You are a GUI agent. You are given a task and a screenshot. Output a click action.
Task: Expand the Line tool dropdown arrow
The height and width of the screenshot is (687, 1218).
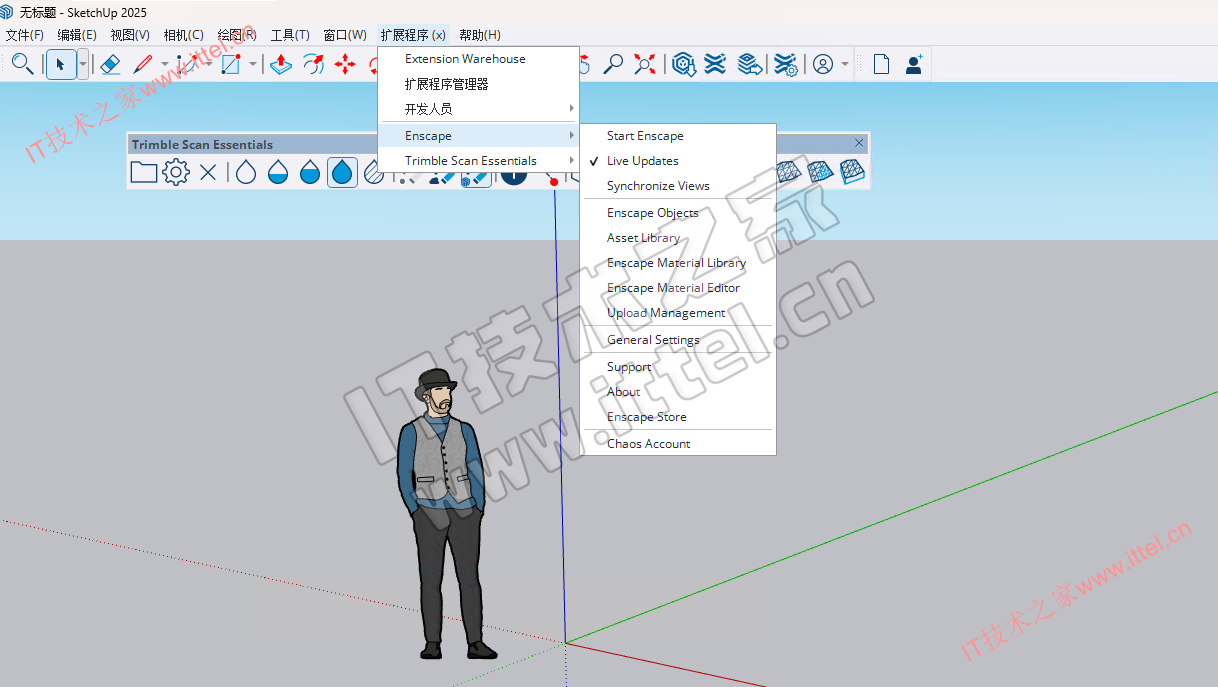(164, 65)
